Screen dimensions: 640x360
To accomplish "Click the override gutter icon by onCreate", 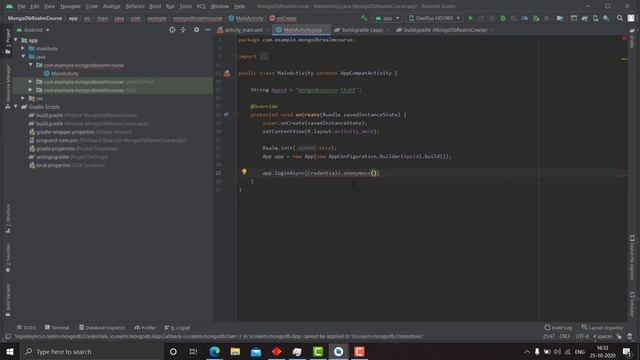I will tap(227, 115).
